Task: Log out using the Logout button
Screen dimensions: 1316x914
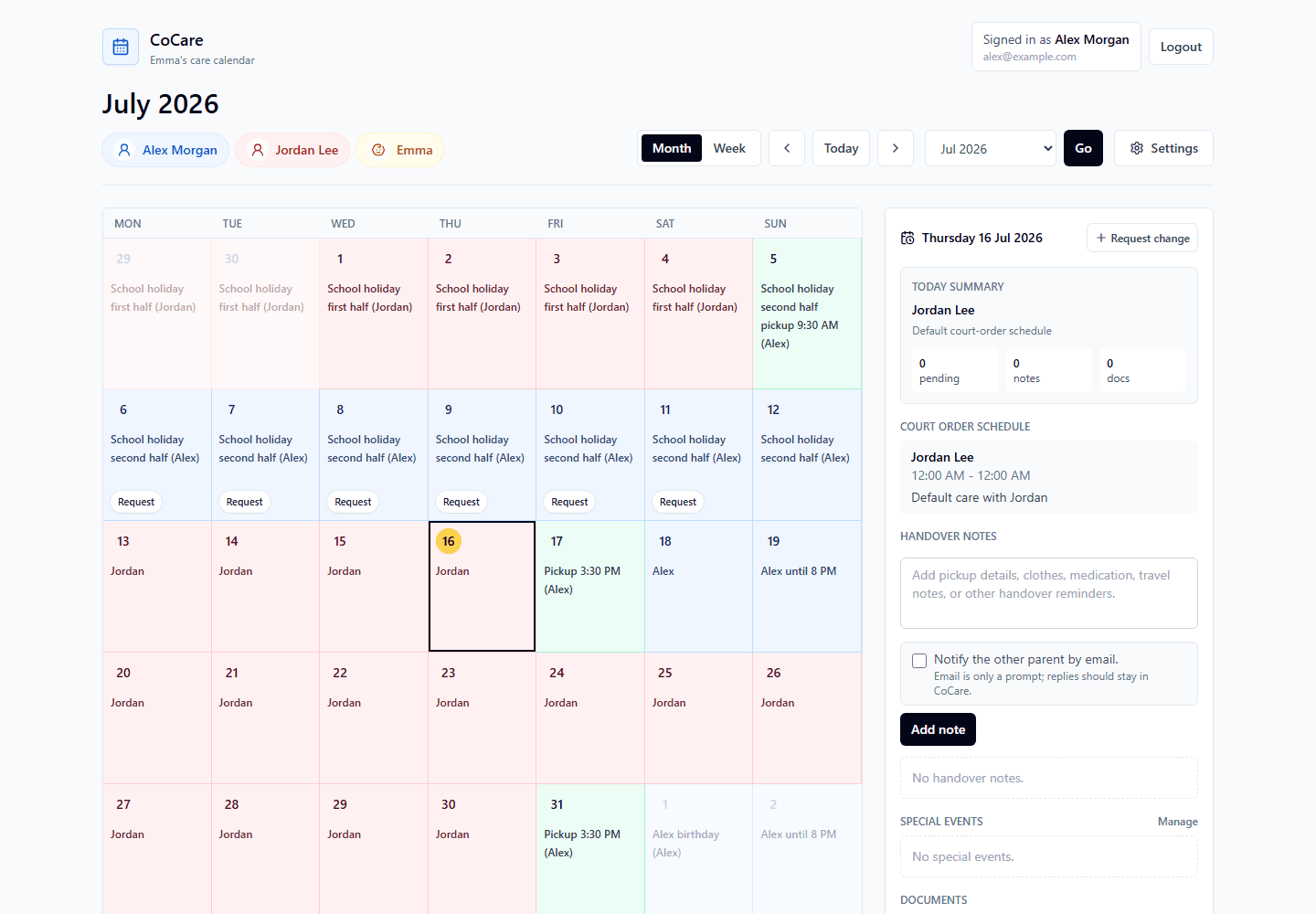Action: (x=1181, y=47)
